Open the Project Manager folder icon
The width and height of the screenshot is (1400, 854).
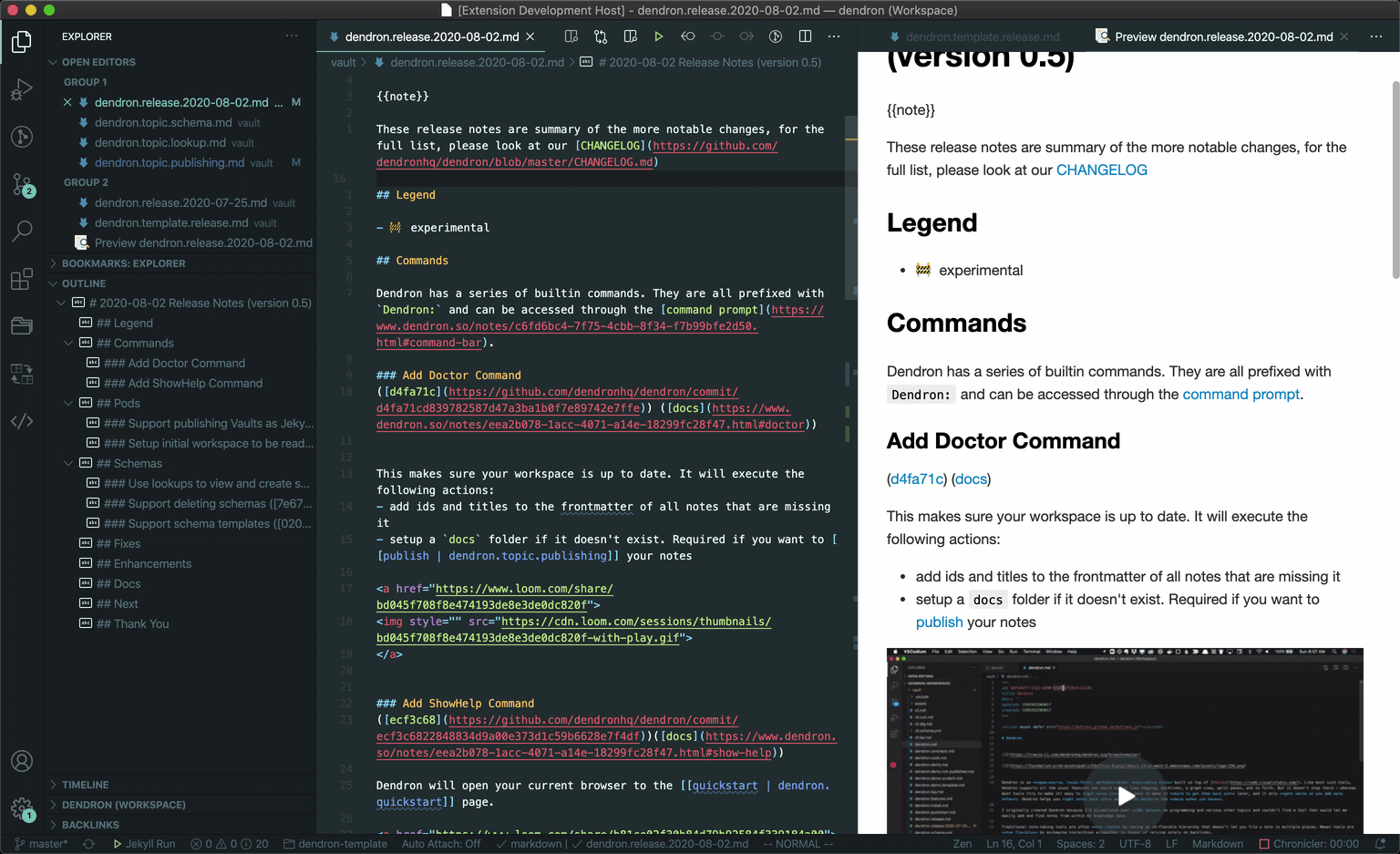[22, 326]
